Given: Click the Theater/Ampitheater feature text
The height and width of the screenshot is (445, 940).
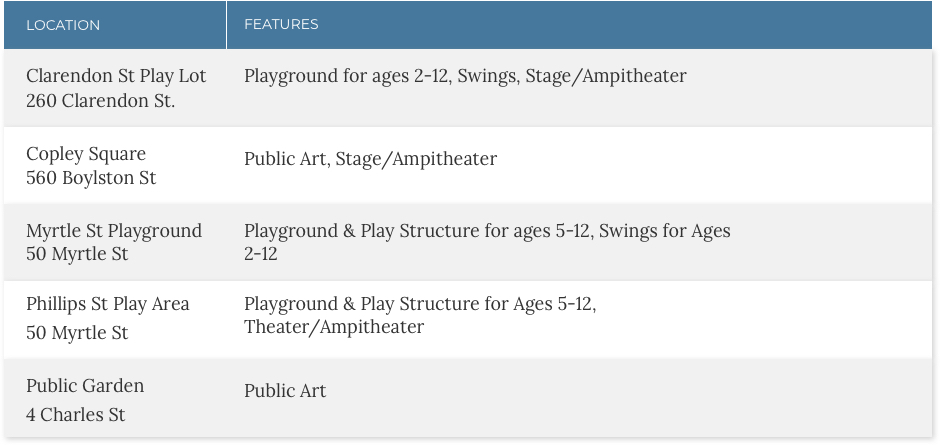Looking at the screenshot, I should 334,327.
